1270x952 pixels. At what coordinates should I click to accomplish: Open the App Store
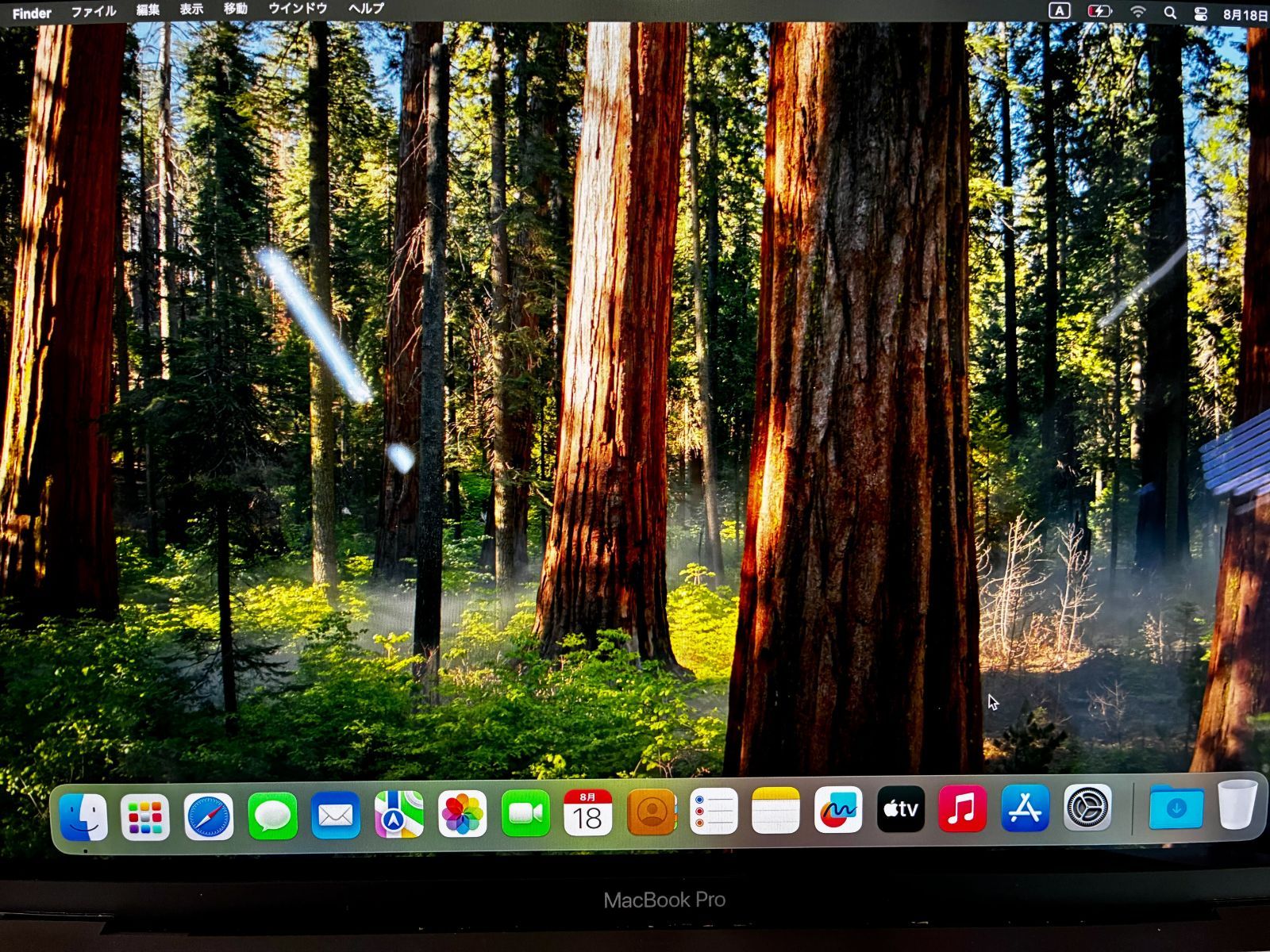tap(1026, 808)
